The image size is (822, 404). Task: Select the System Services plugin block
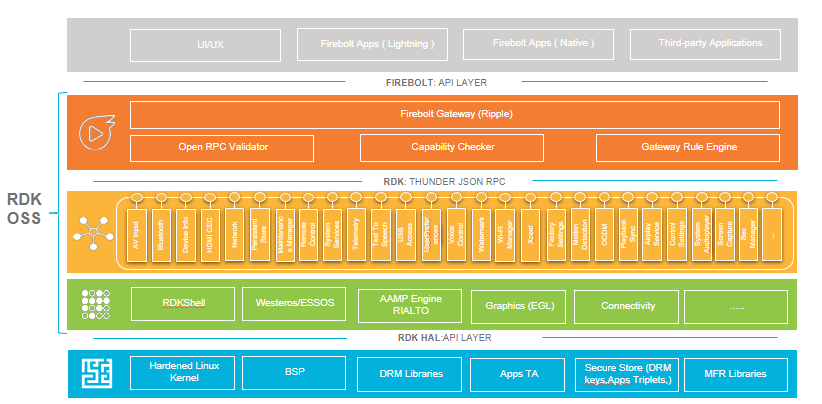click(x=332, y=235)
